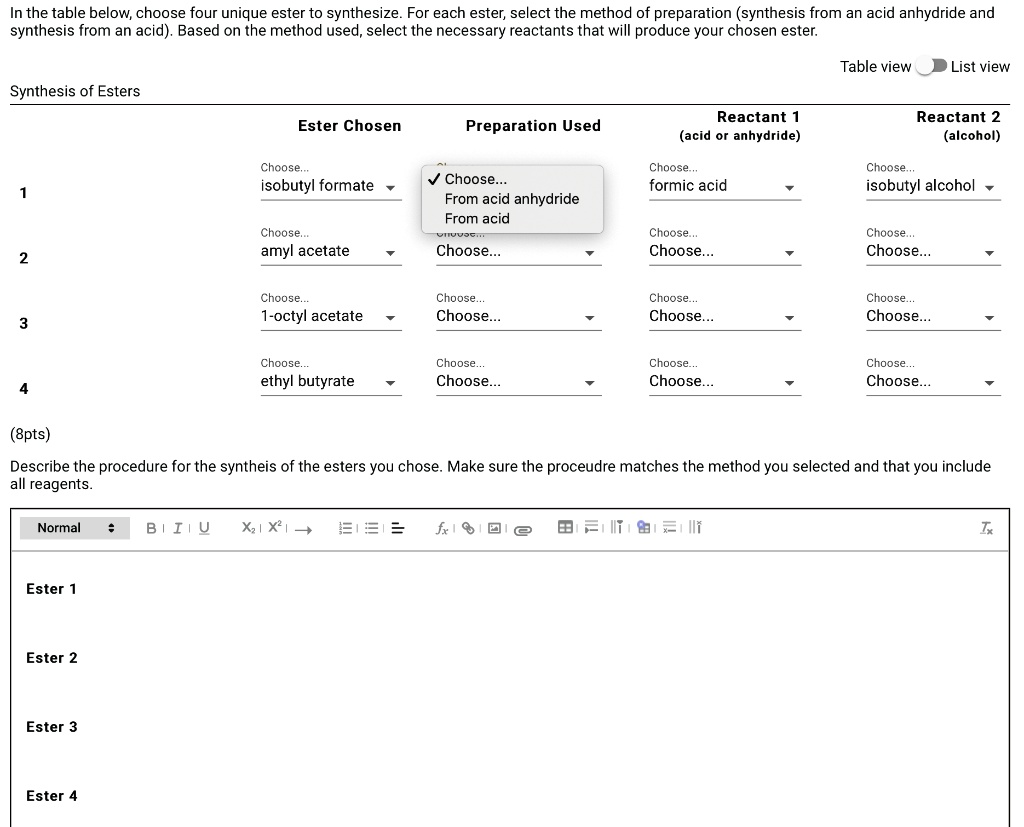Apply bold formatting in the editor
1024x827 pixels.
click(150, 527)
